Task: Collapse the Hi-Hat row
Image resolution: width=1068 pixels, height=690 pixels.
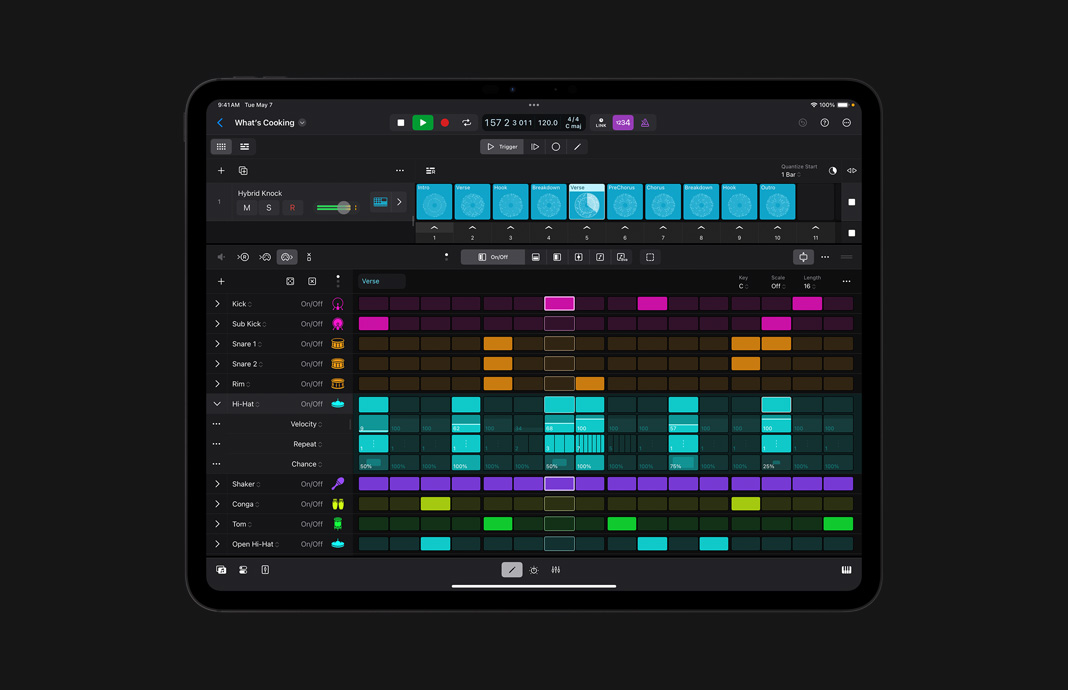Action: coord(218,403)
